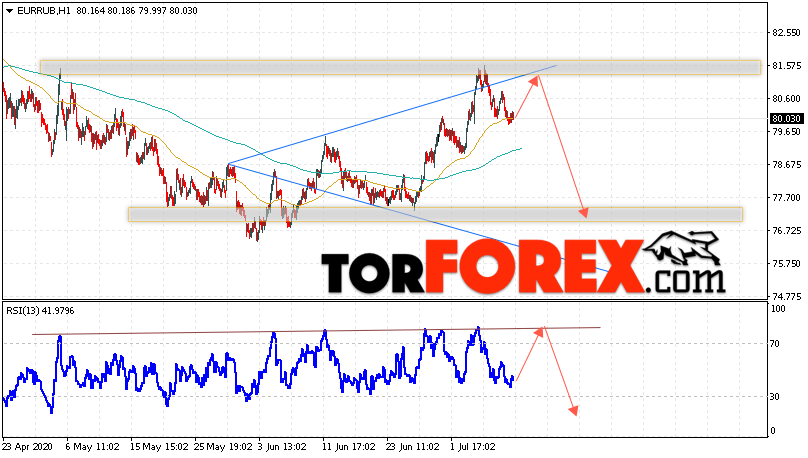
Task: Click the chart dropdown triangle beside EURRUB,H1
Action: (x=9, y=11)
